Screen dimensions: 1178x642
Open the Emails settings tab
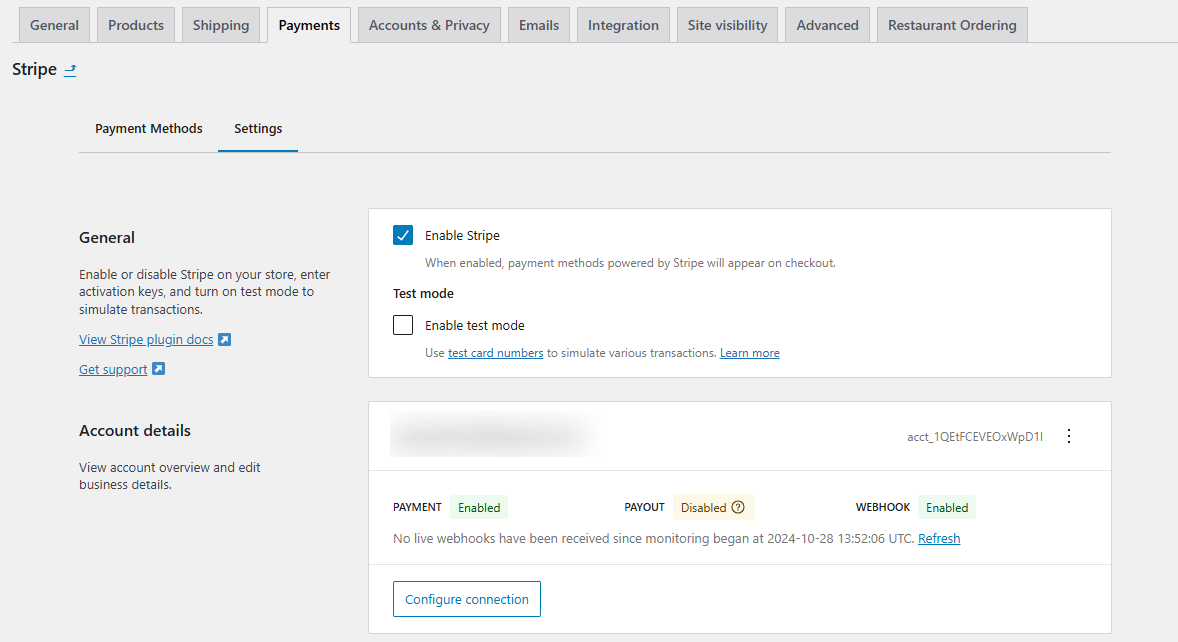point(538,24)
